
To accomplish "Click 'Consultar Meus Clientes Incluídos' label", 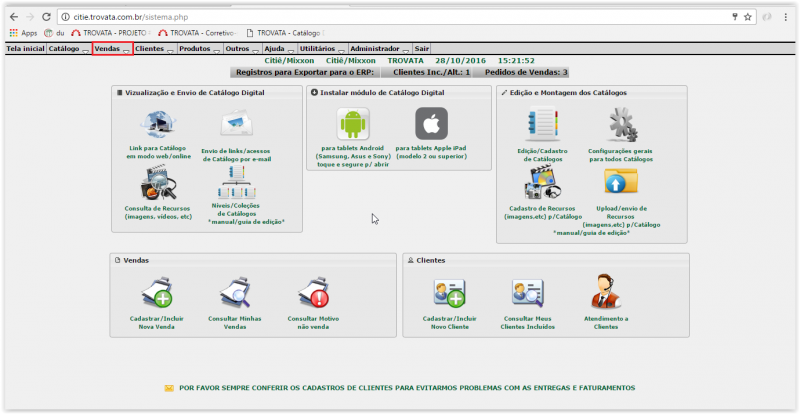I will coord(528,323).
